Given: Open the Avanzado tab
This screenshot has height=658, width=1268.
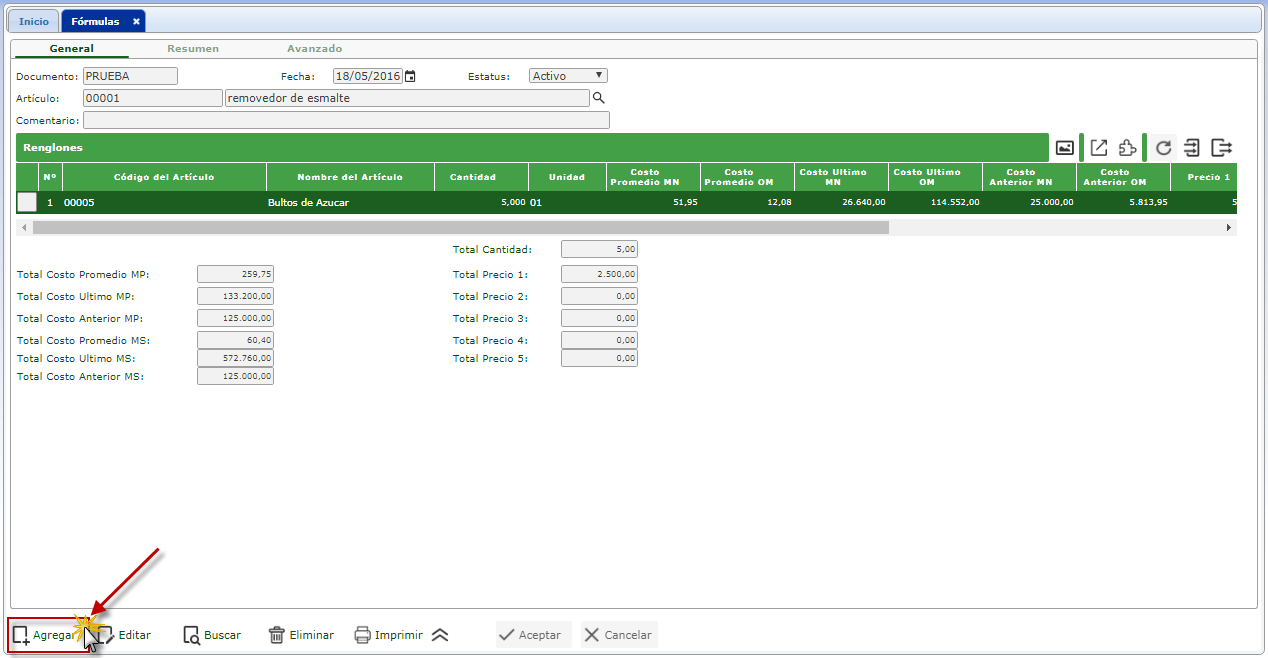Looking at the screenshot, I should pyautogui.click(x=314, y=49).
